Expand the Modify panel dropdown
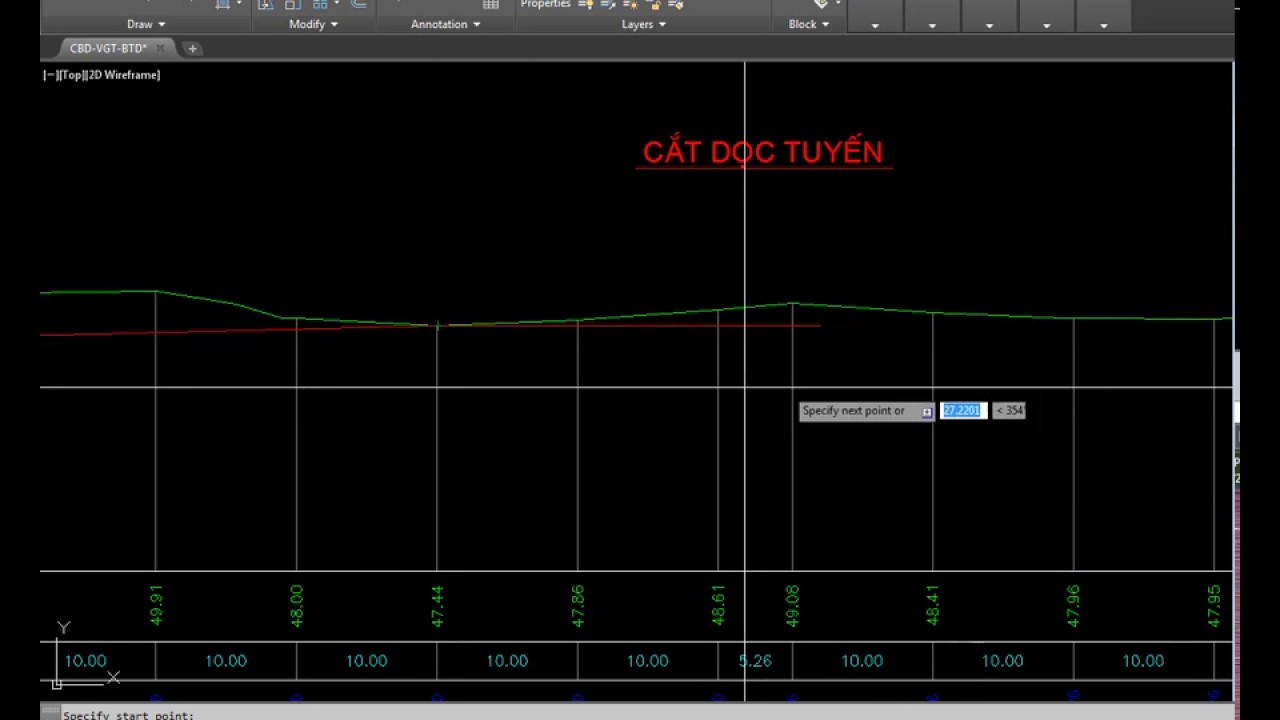 coord(313,24)
